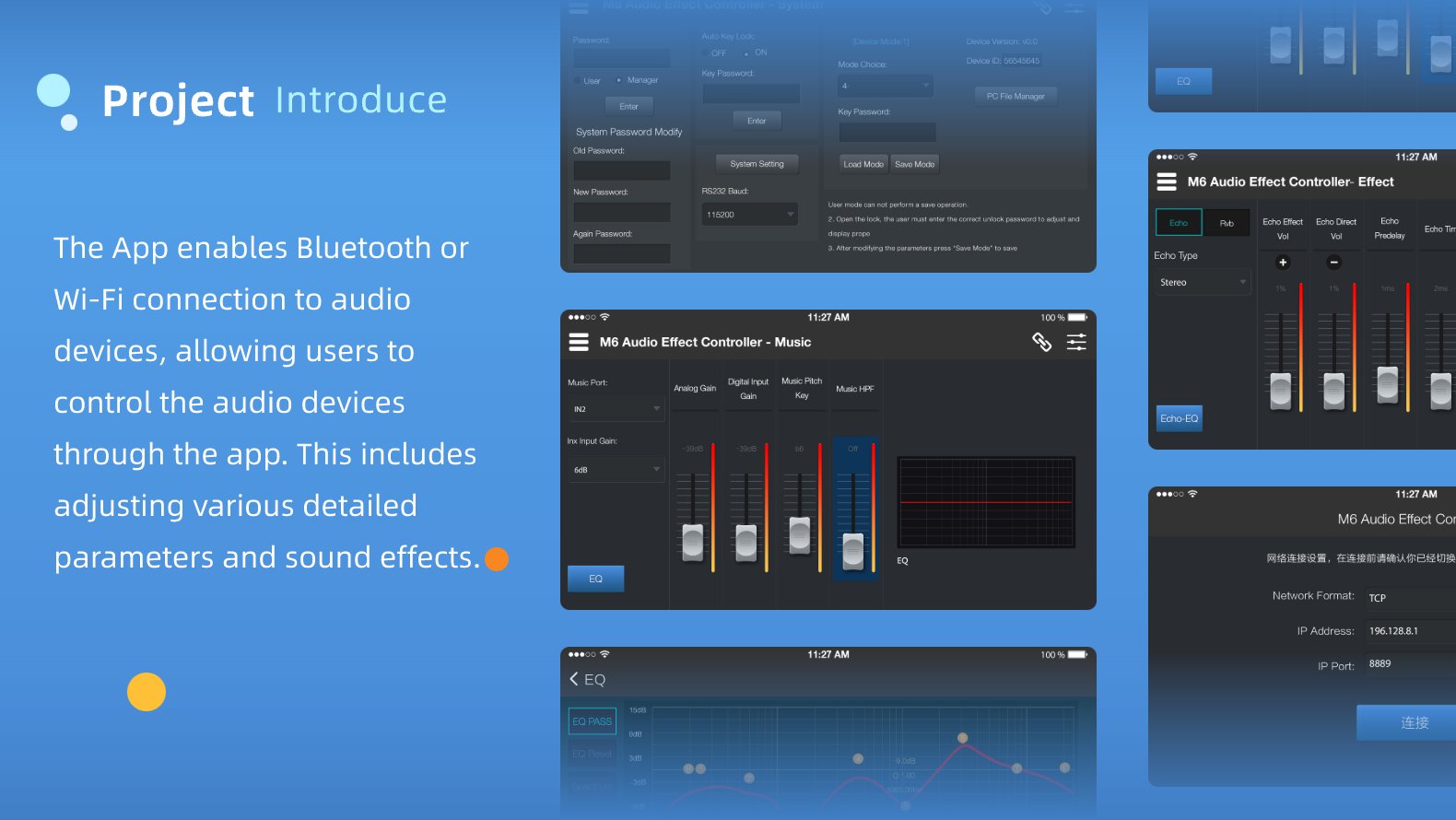The image size is (1456, 820).
Task: Expand the Echo Type Stereo dropdown
Action: (1203, 283)
